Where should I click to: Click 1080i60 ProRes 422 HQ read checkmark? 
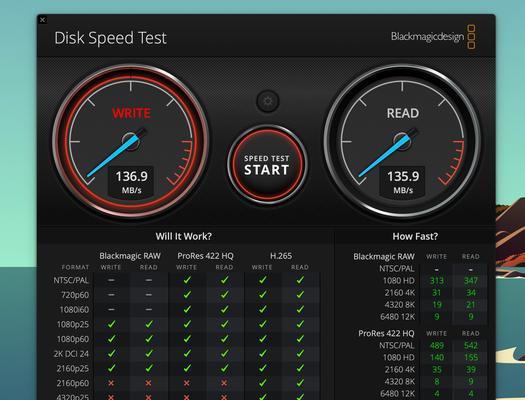point(224,309)
